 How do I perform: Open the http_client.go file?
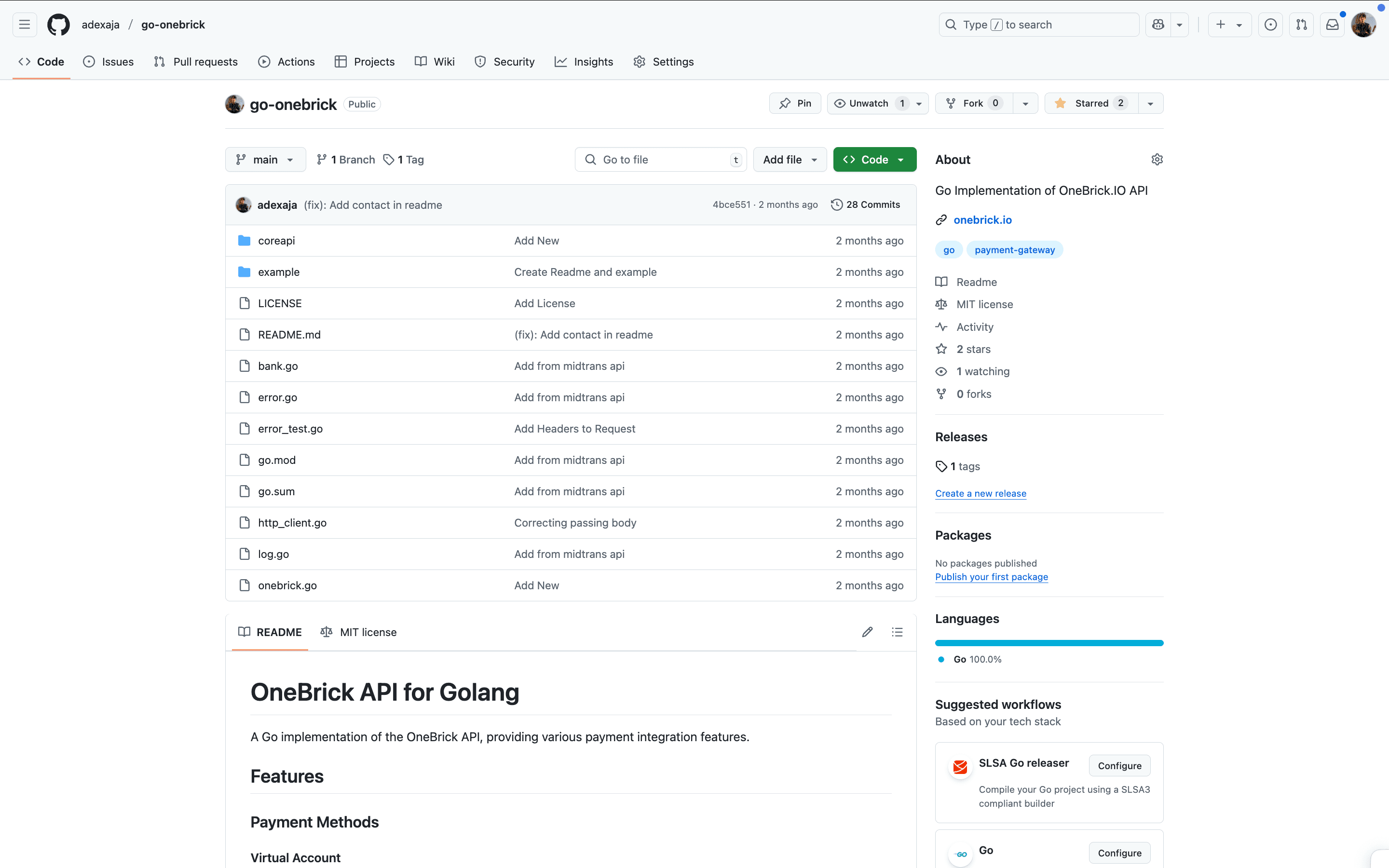coord(292,522)
